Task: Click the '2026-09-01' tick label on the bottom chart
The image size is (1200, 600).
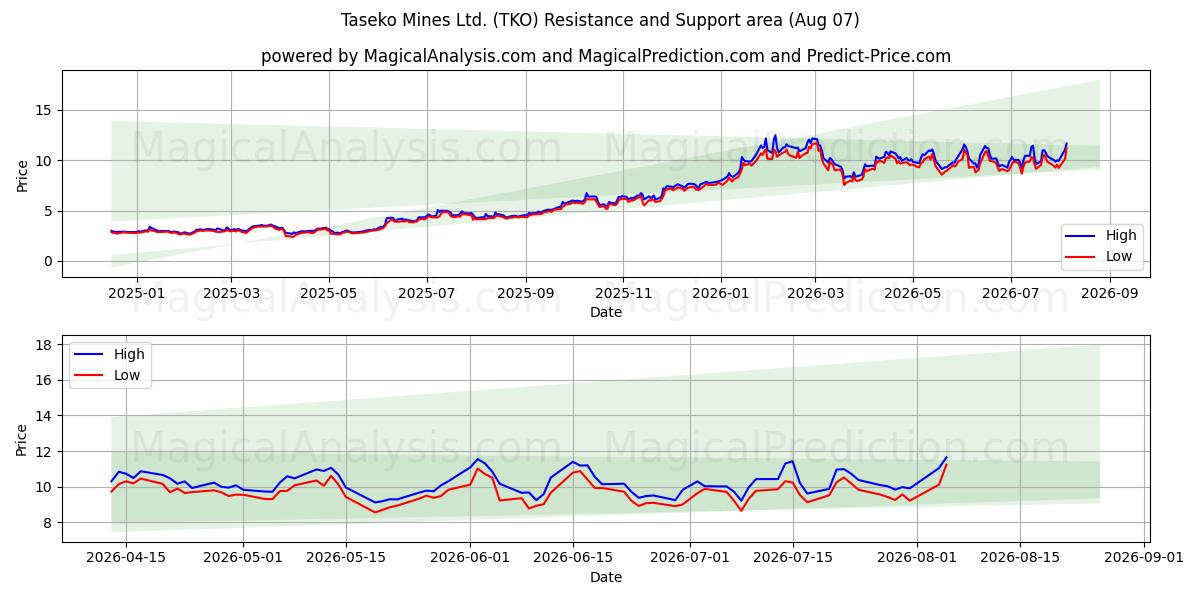Action: tap(1145, 558)
